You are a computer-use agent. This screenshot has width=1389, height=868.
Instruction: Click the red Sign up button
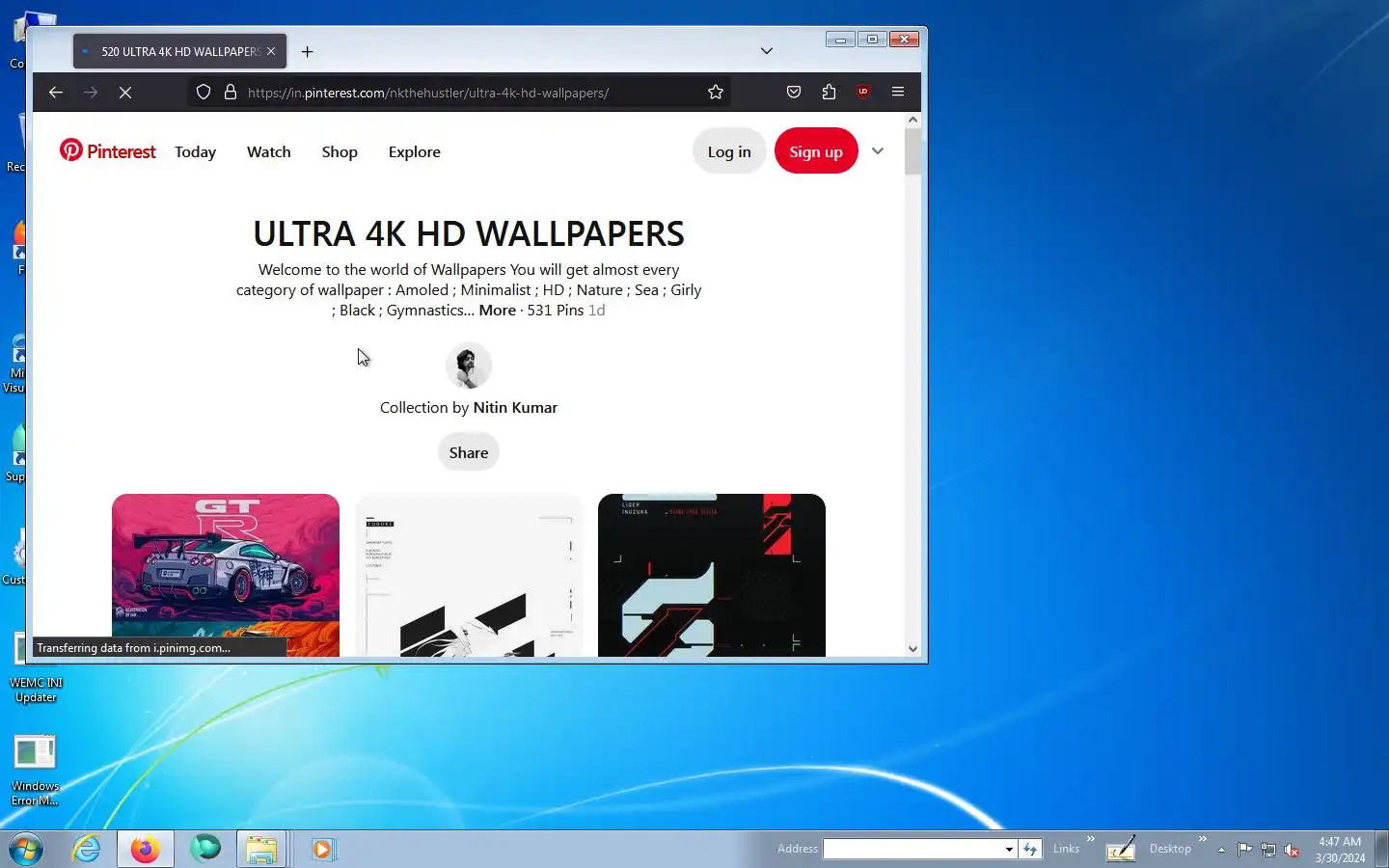coord(816,151)
